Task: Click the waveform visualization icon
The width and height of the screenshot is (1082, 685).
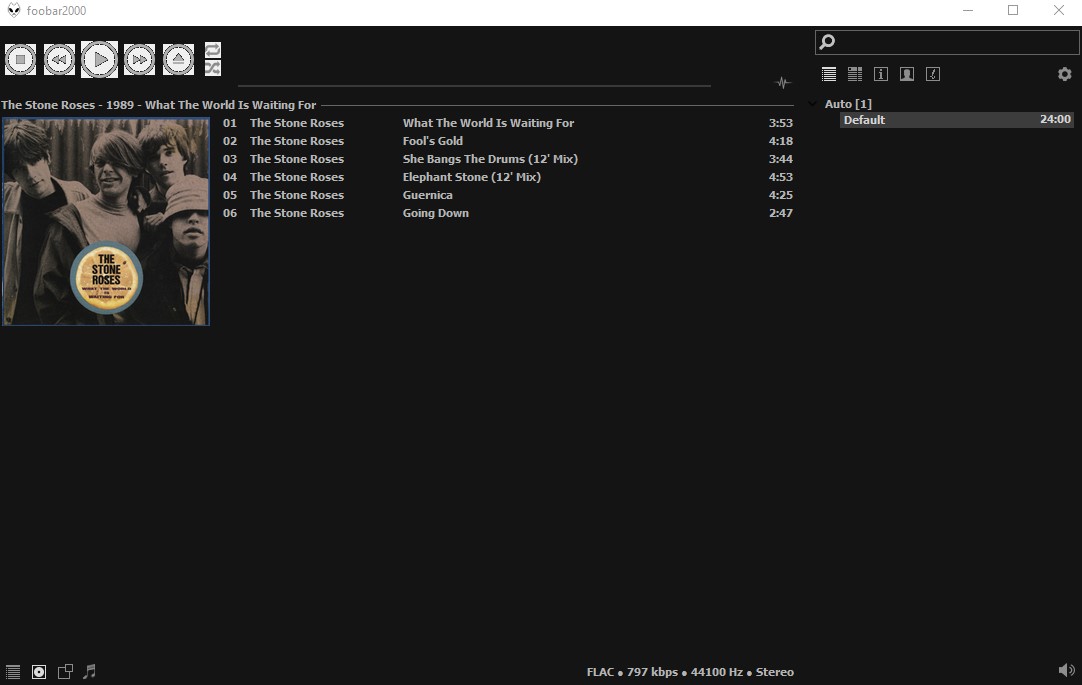Action: [x=783, y=83]
